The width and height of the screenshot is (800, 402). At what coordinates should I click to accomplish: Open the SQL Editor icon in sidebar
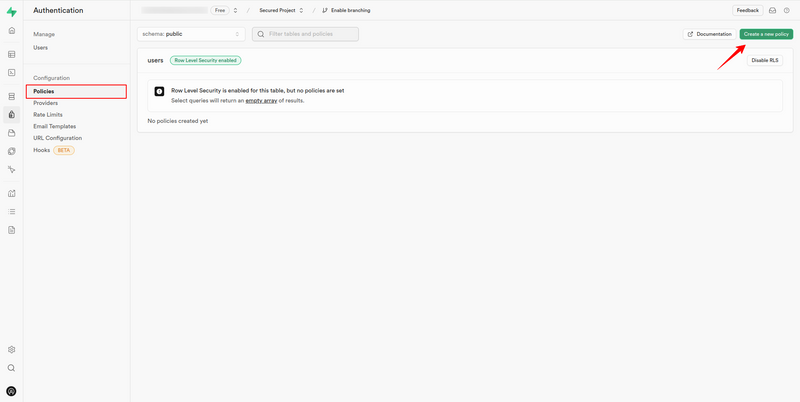click(x=11, y=72)
